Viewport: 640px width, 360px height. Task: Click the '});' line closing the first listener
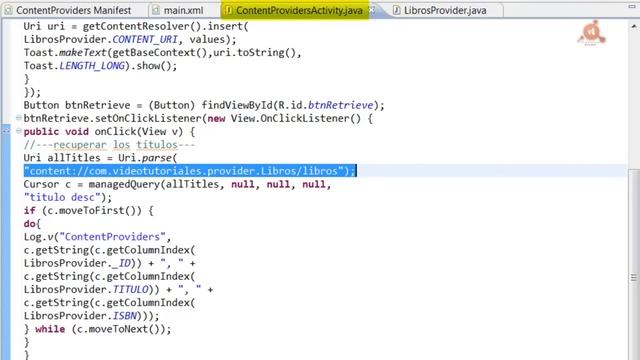point(32,92)
